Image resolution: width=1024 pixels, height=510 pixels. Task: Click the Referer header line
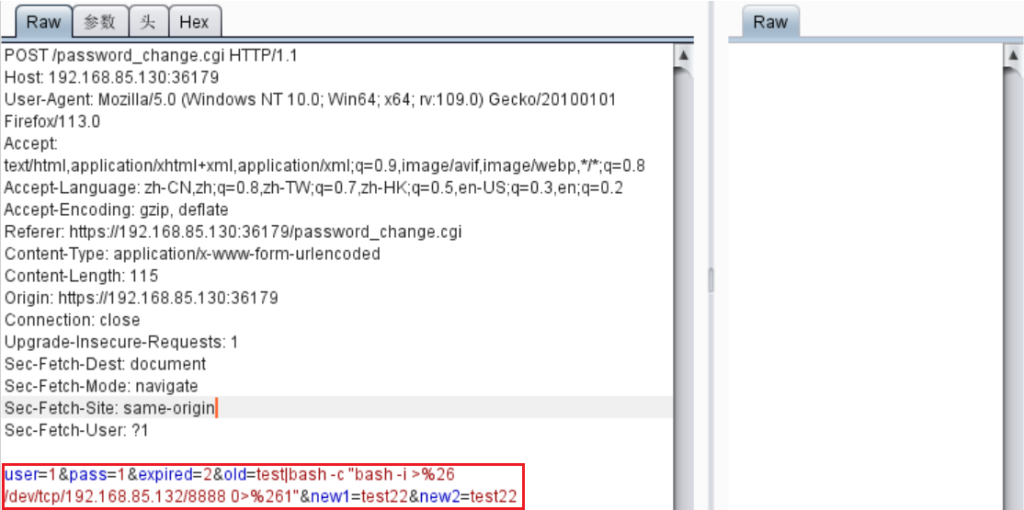[x=233, y=232]
